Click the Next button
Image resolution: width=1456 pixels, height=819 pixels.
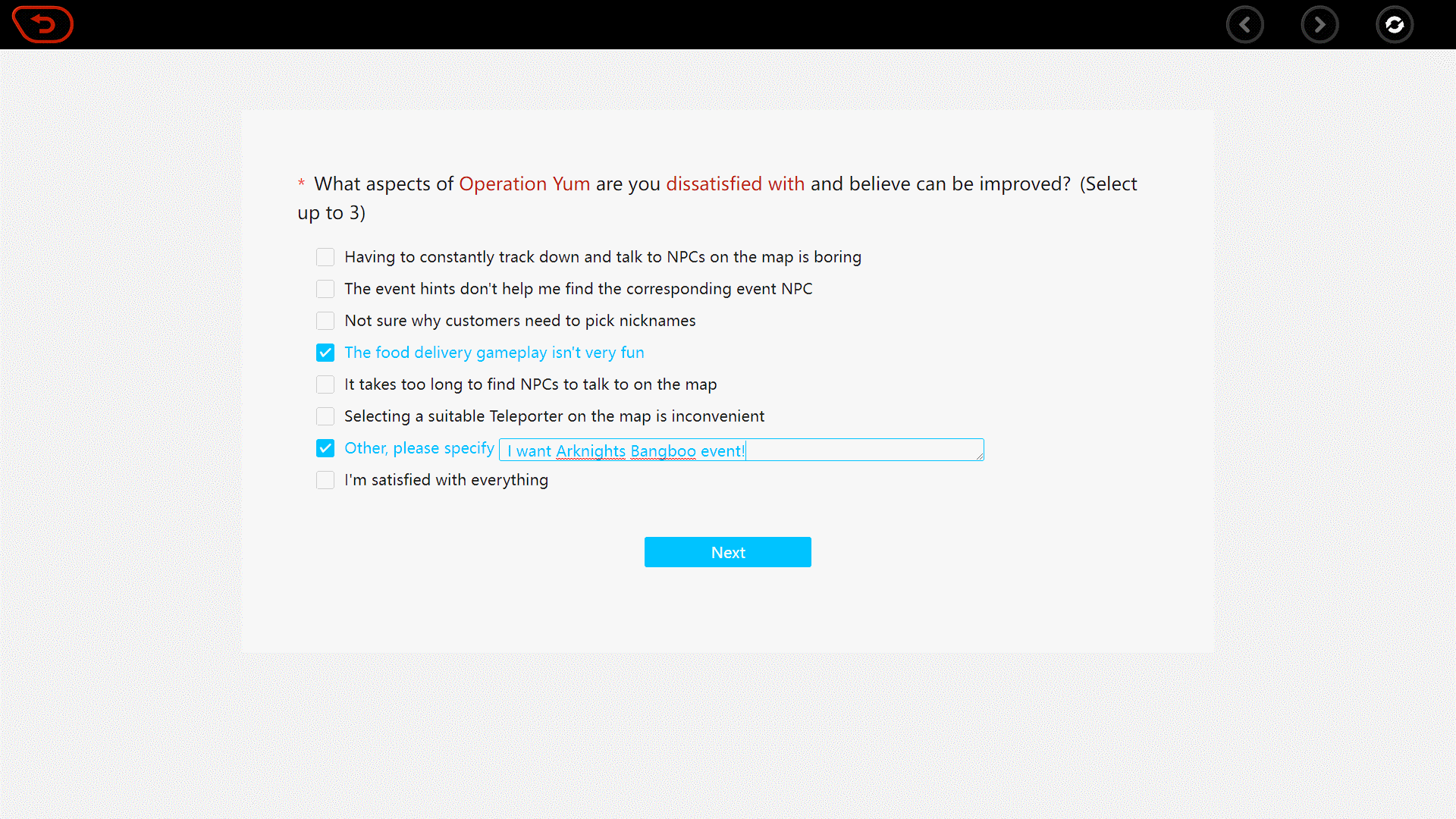[728, 552]
